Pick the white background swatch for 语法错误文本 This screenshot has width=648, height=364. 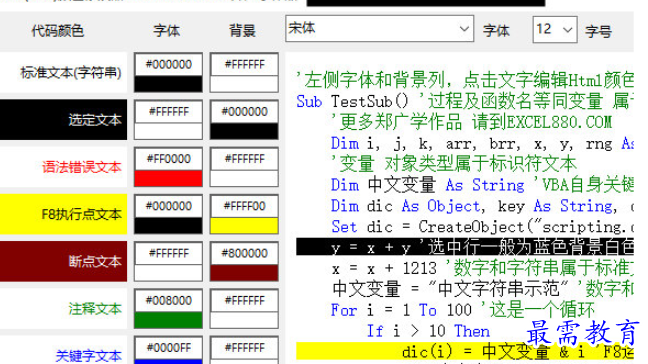coord(244,178)
